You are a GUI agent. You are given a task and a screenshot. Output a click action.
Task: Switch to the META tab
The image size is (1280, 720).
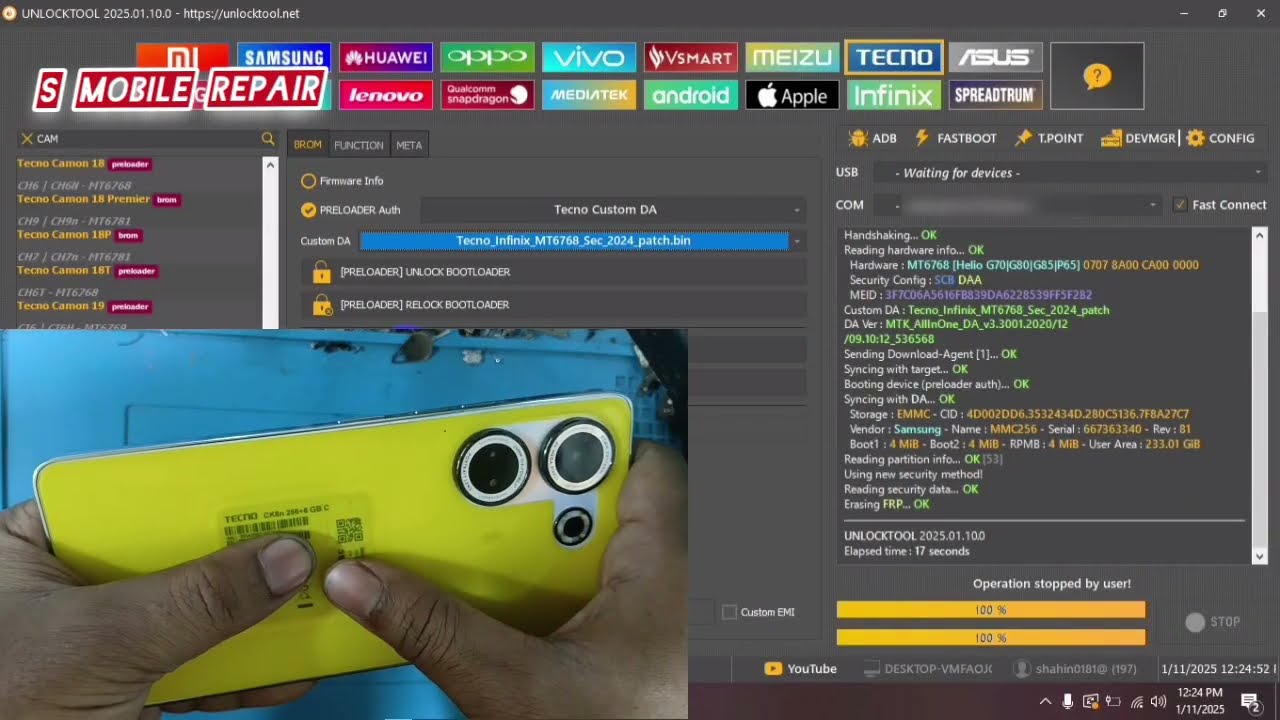point(409,145)
